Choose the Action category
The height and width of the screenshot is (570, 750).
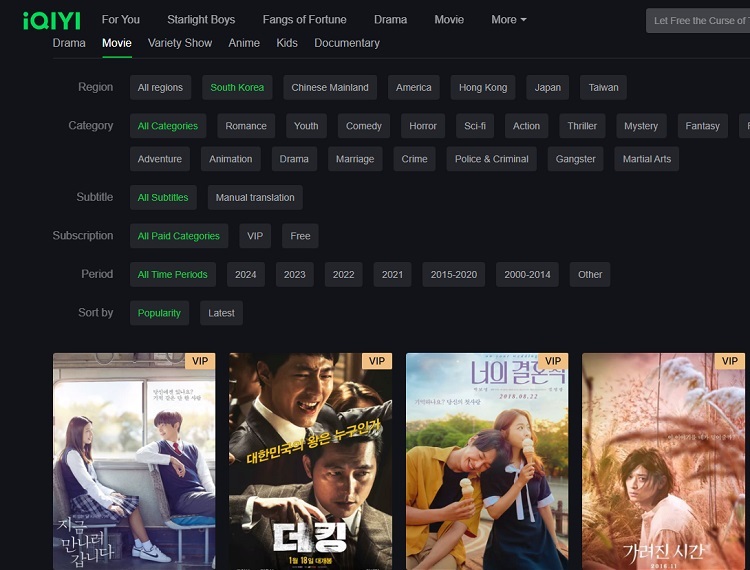pos(526,126)
